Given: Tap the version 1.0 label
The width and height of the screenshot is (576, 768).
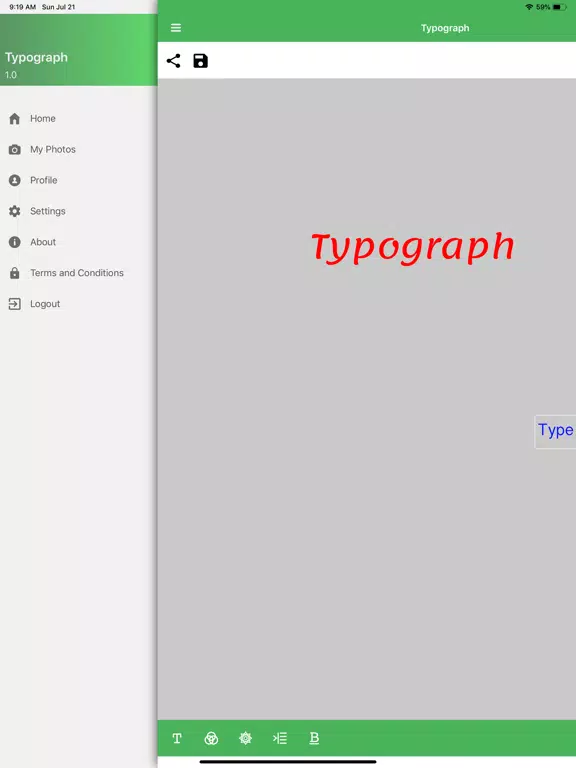Looking at the screenshot, I should pos(11,75).
